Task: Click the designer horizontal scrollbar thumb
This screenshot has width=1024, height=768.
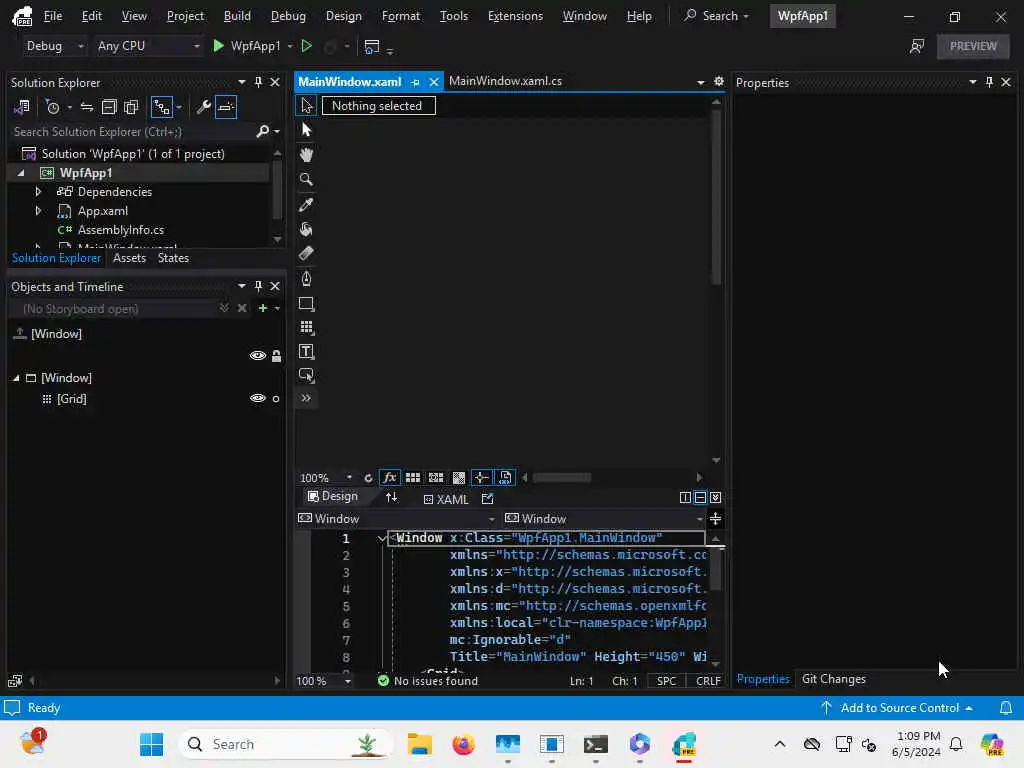Action: (562, 478)
